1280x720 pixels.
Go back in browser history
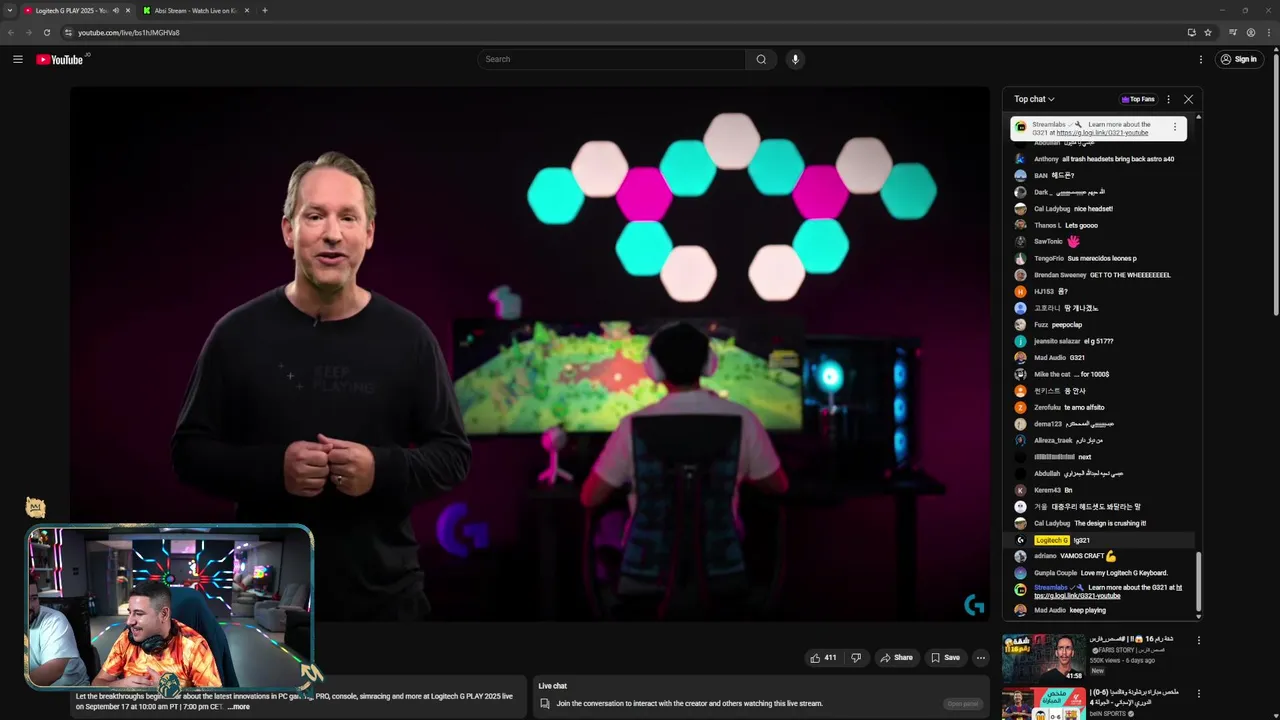tap(11, 32)
